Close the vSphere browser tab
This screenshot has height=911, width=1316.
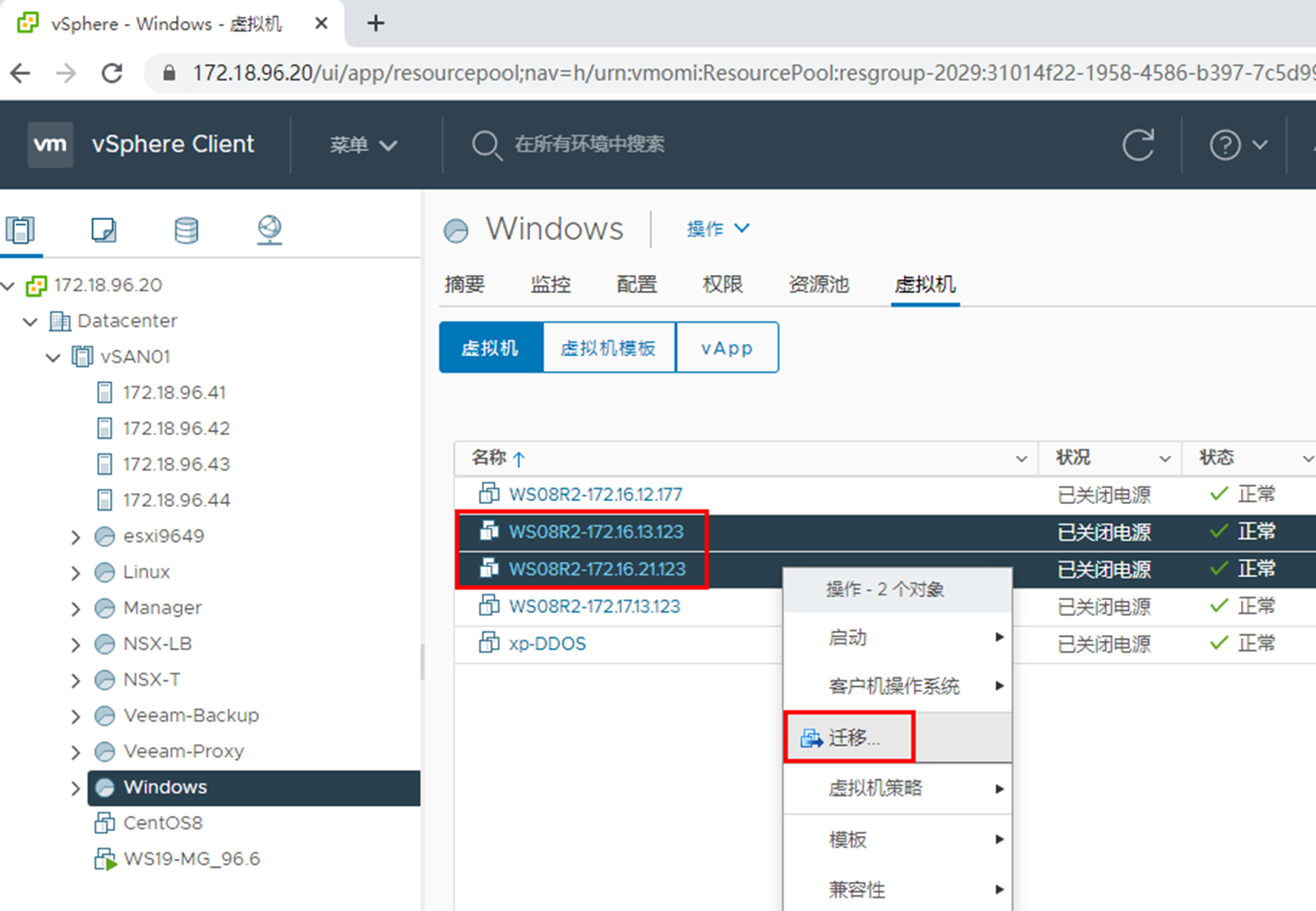322,24
